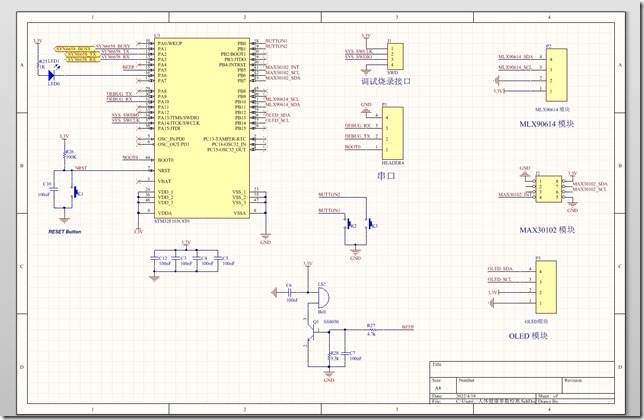This screenshot has width=644, height=420.
Task: Click the '串口' caption text
Action: (386, 176)
